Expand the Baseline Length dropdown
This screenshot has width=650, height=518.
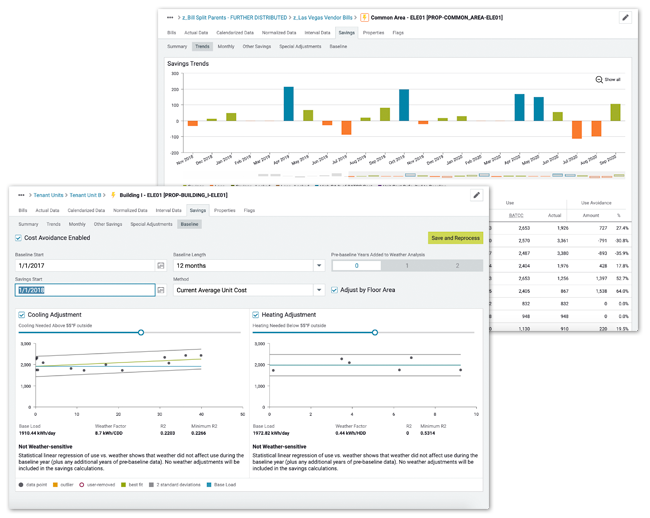[x=318, y=266]
